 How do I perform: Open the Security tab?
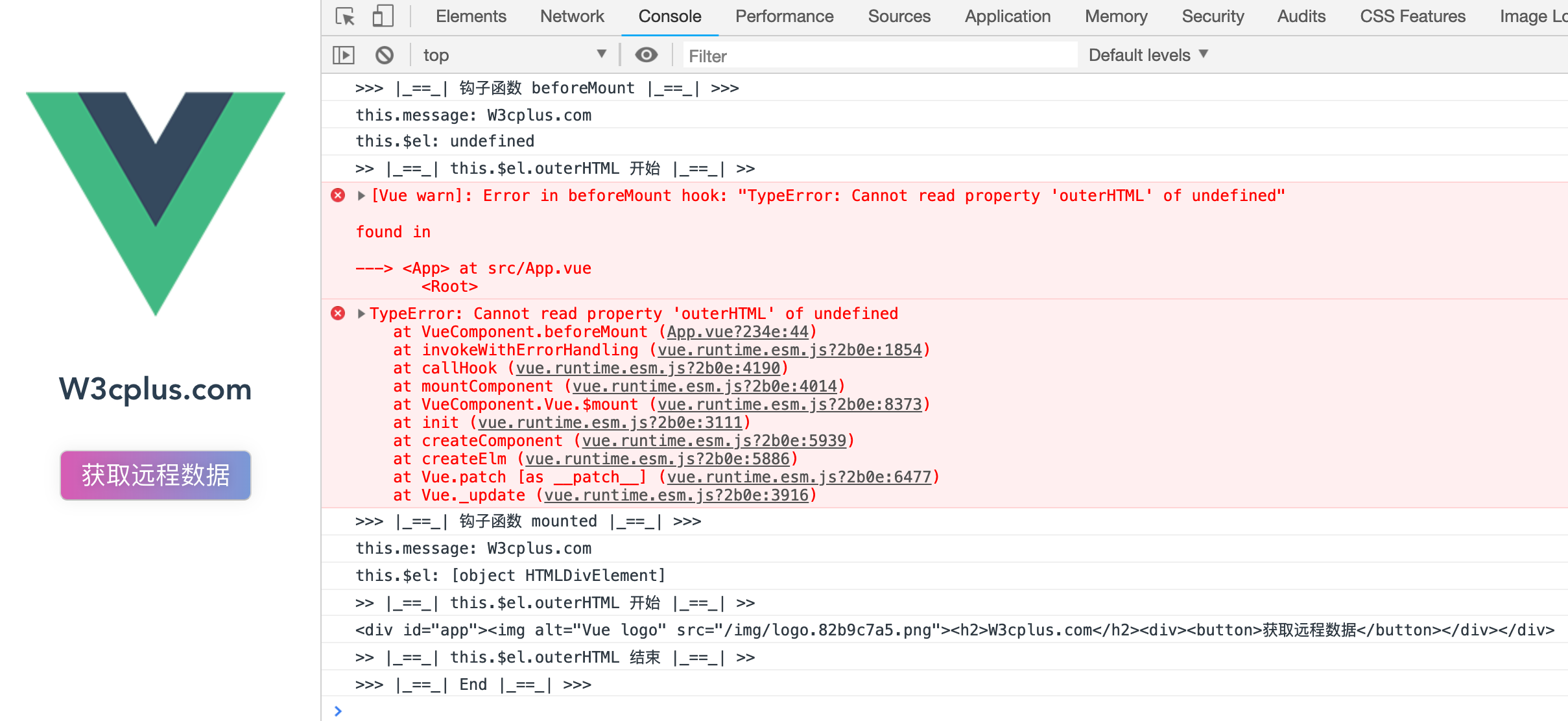click(x=1213, y=16)
